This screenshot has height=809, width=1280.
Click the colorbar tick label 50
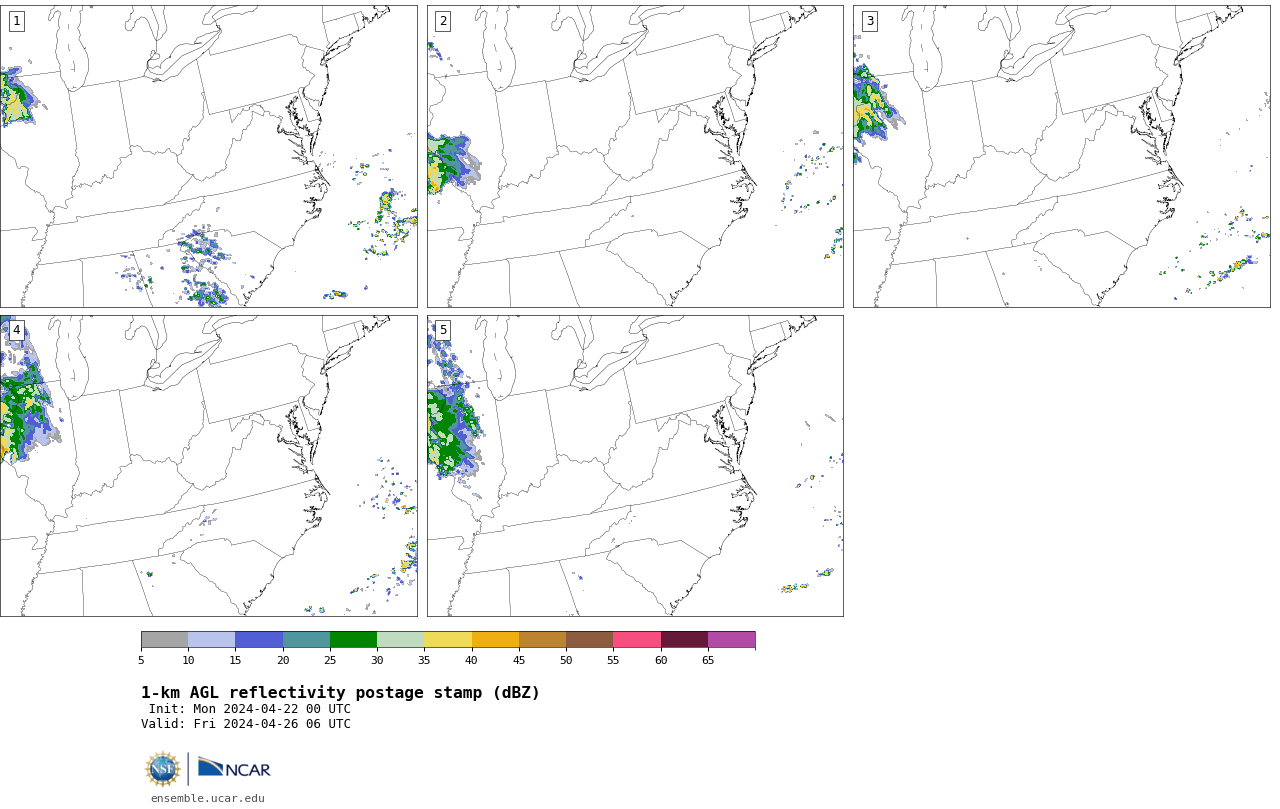[x=566, y=660]
